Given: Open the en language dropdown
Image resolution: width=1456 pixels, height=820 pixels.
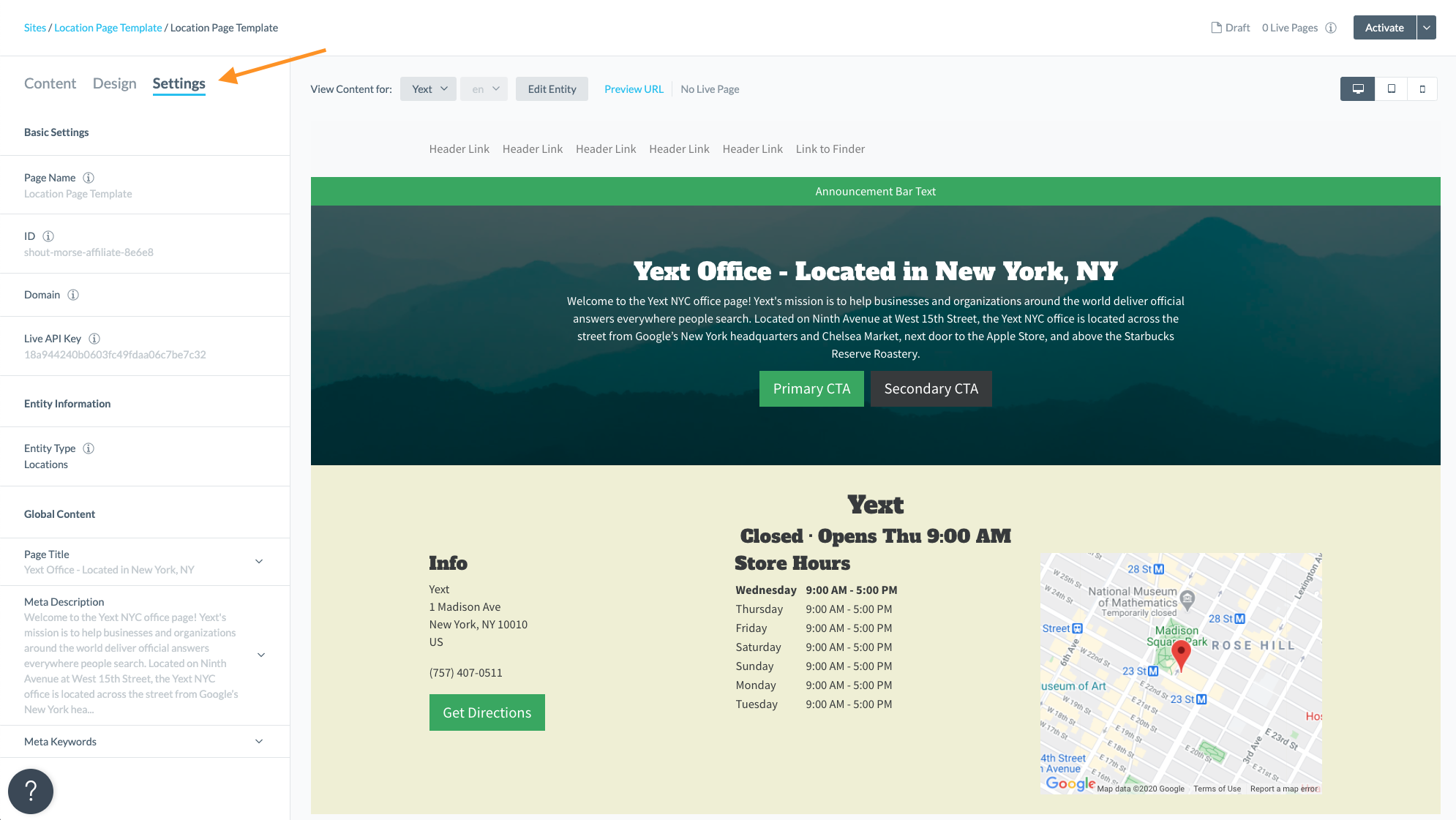Looking at the screenshot, I should tap(484, 89).
